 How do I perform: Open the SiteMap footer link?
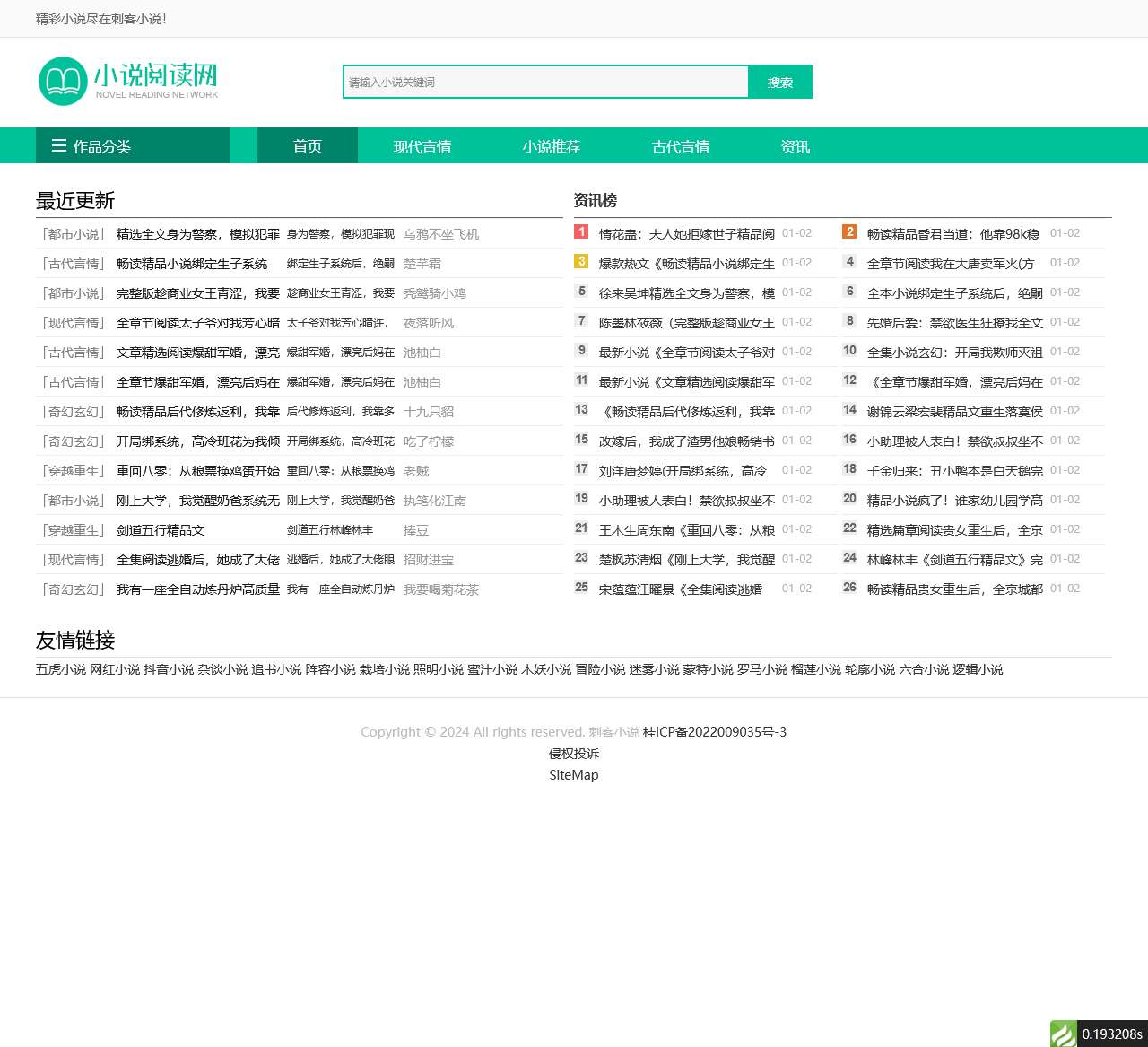click(574, 775)
